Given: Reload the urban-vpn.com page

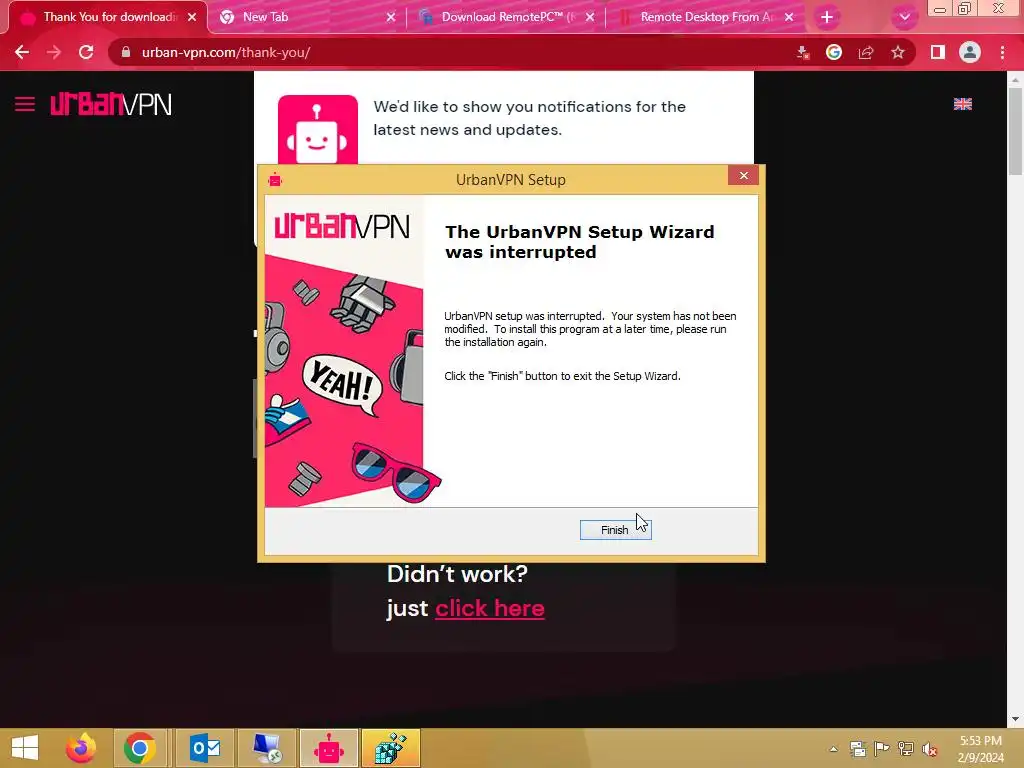Looking at the screenshot, I should [86, 52].
